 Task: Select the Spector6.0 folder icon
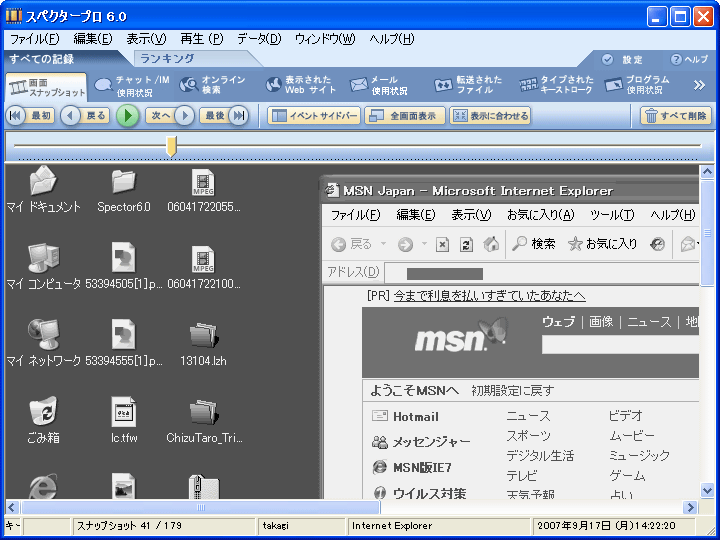(124, 190)
